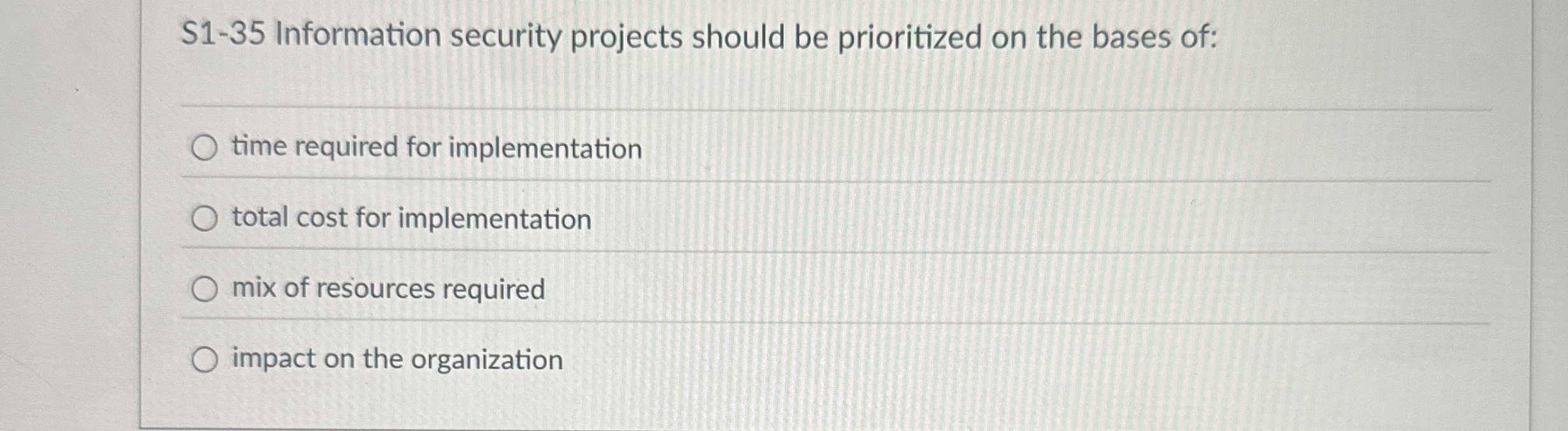Click the text 'mix of resources required'
The image size is (1568, 431).
pos(387,290)
